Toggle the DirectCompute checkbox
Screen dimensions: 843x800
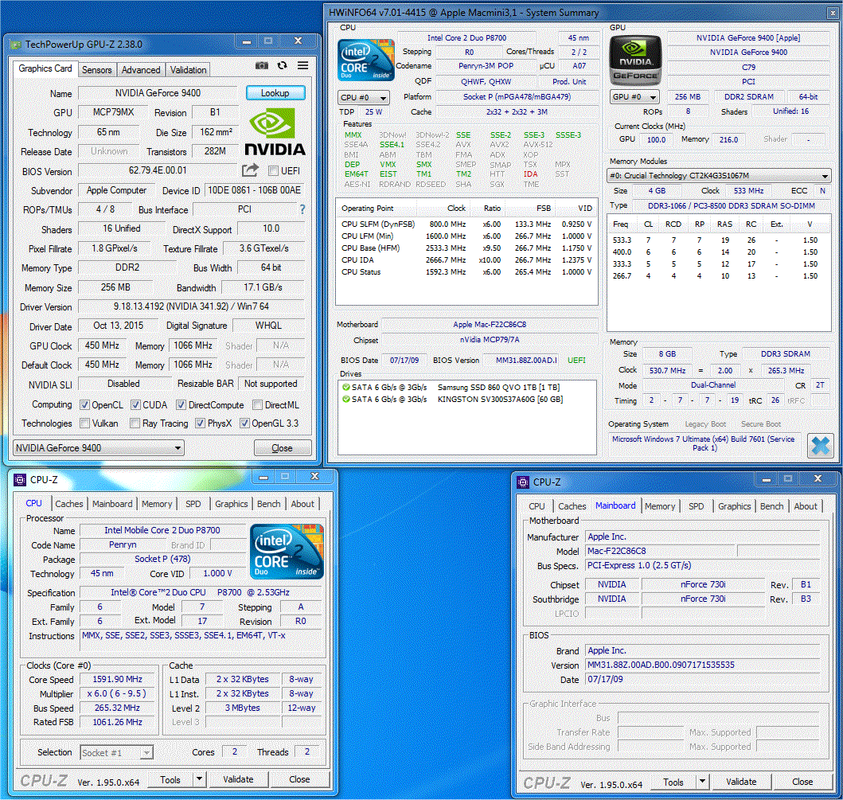click(181, 405)
